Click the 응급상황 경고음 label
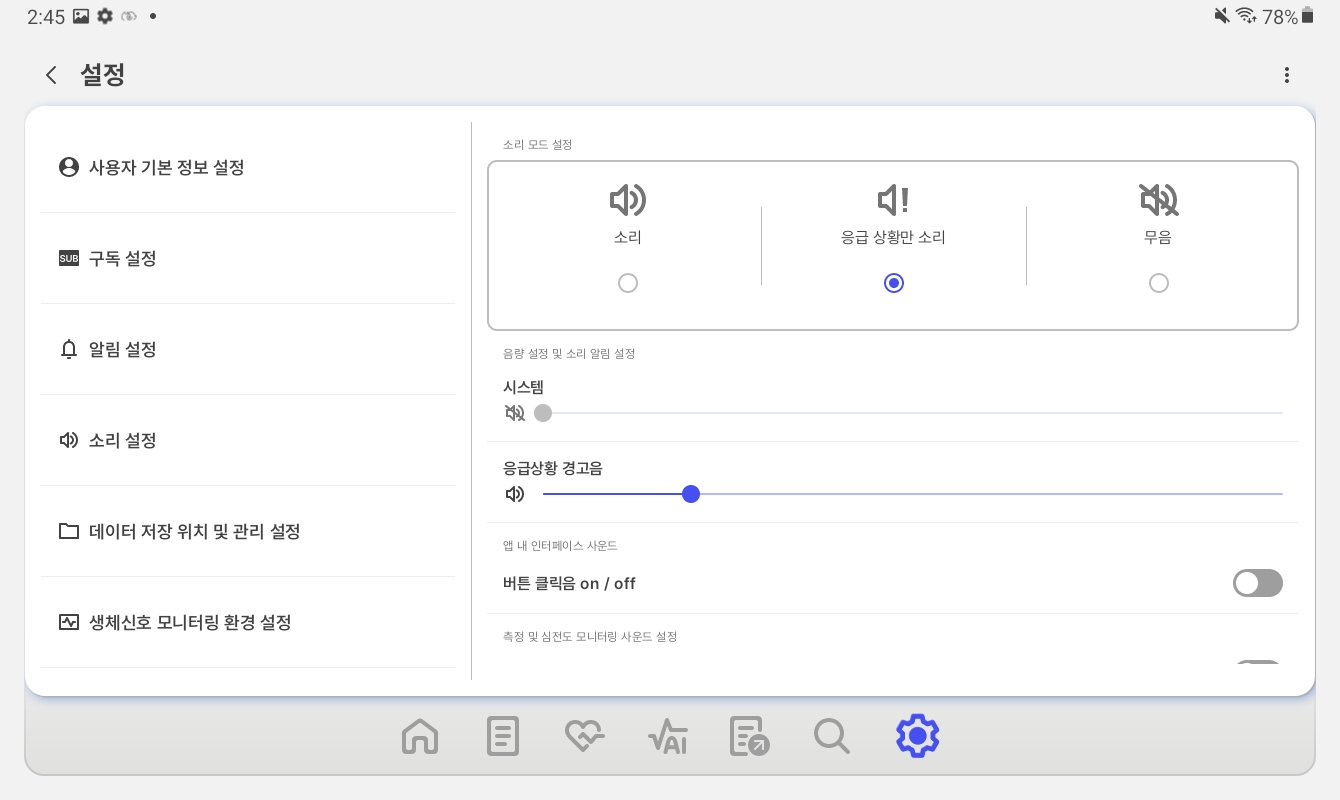Screen dimensions: 1340x800 [553, 467]
